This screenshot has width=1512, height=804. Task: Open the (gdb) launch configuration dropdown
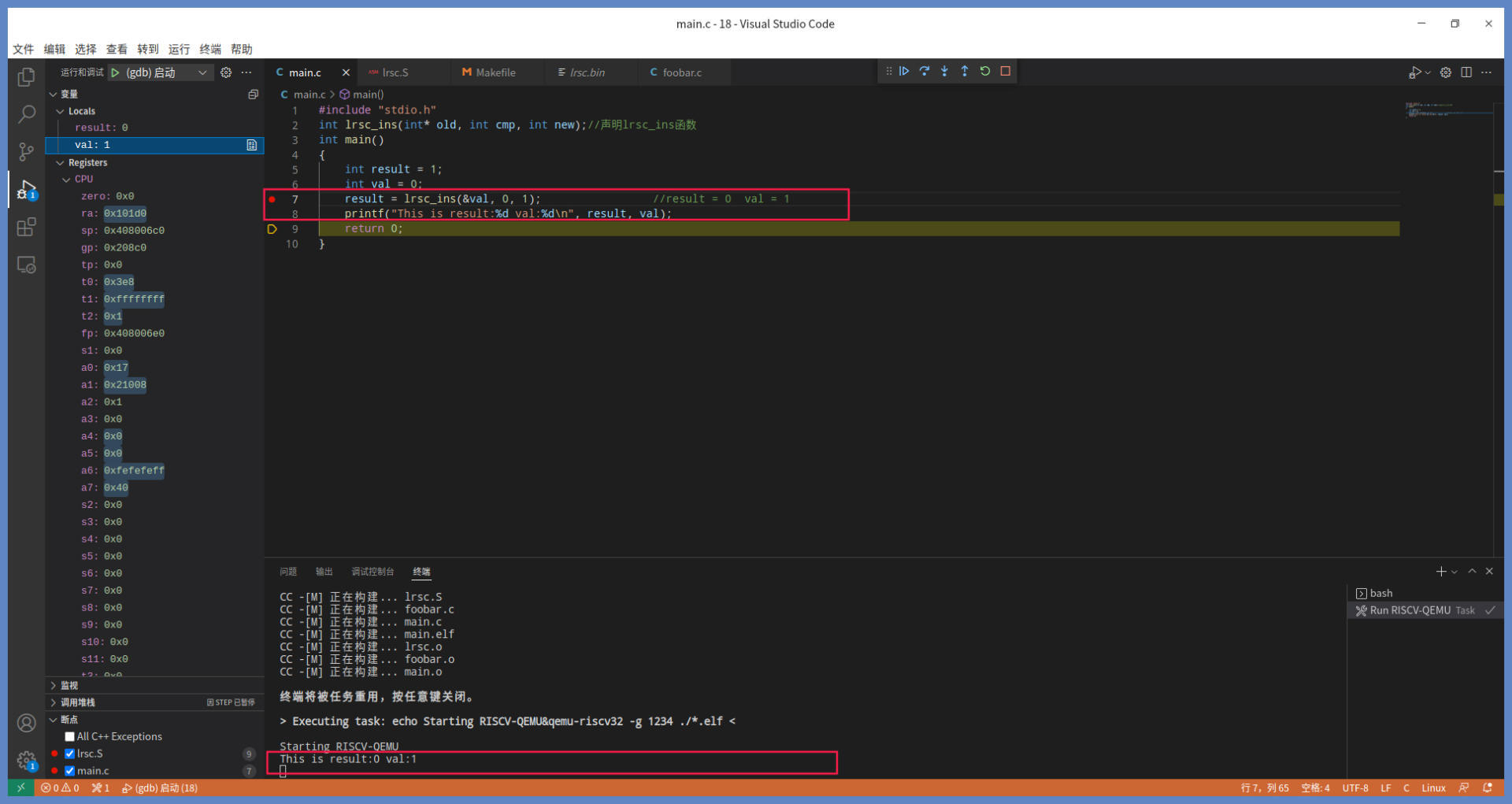tap(202, 72)
